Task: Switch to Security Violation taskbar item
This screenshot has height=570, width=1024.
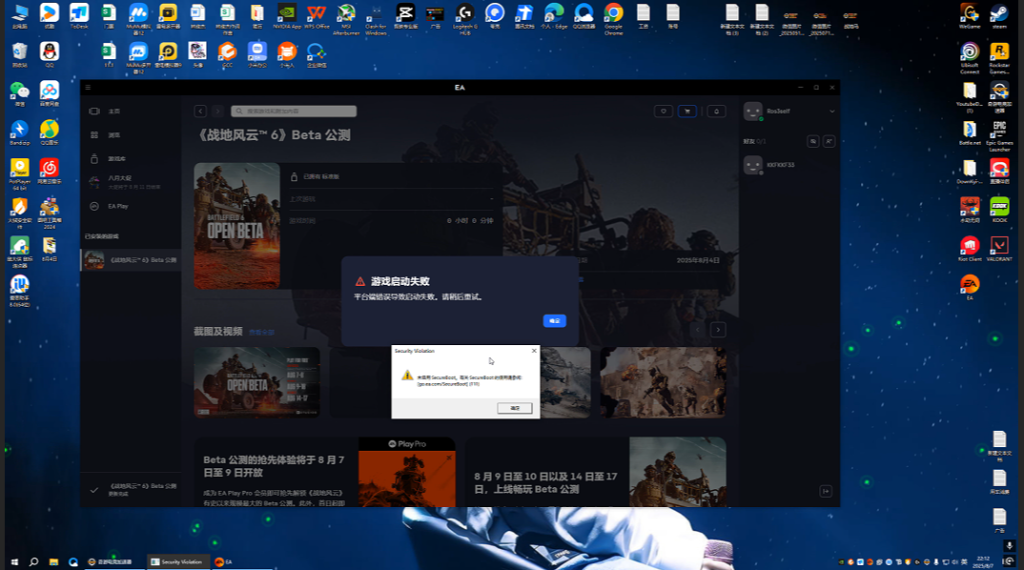Action: pos(177,562)
